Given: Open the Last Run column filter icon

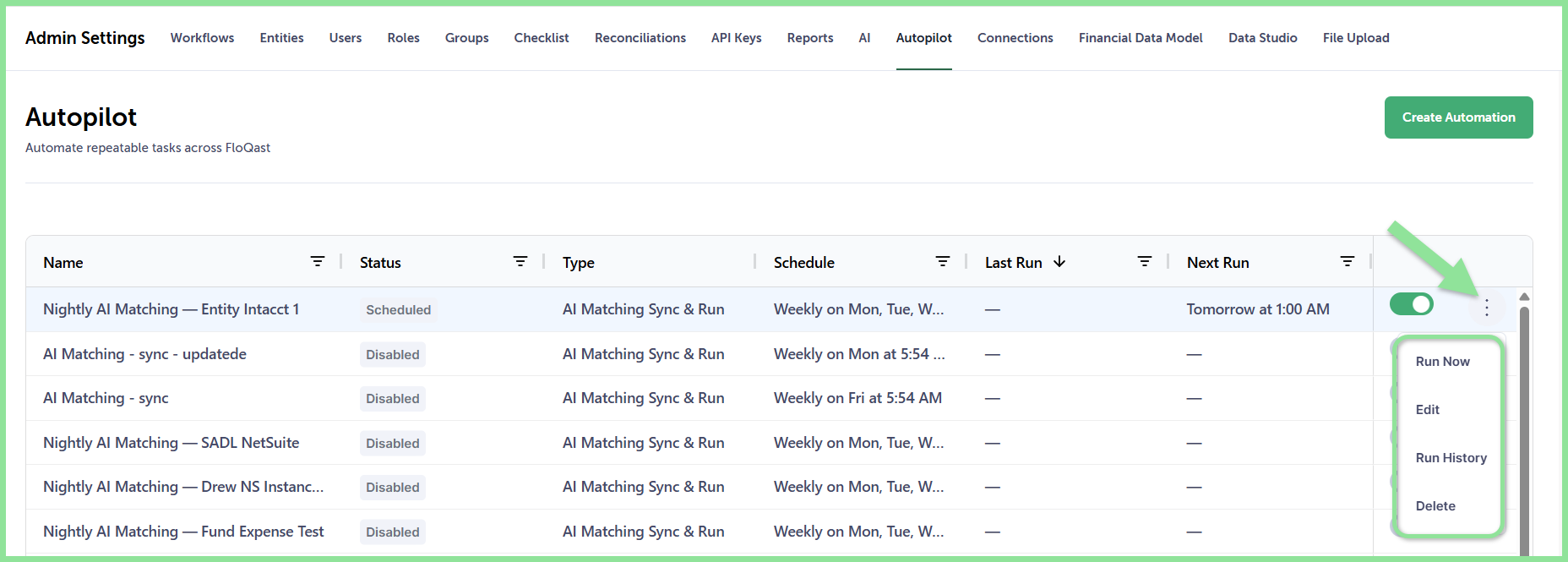Looking at the screenshot, I should (x=1145, y=262).
